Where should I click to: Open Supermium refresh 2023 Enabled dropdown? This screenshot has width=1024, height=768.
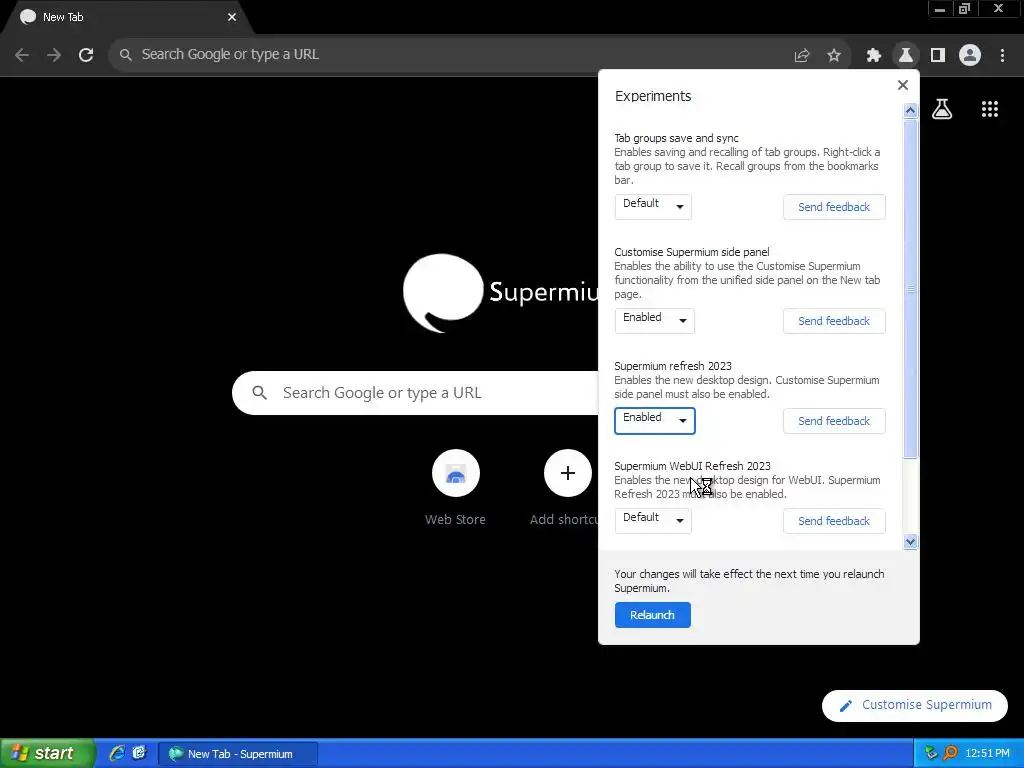click(x=654, y=421)
